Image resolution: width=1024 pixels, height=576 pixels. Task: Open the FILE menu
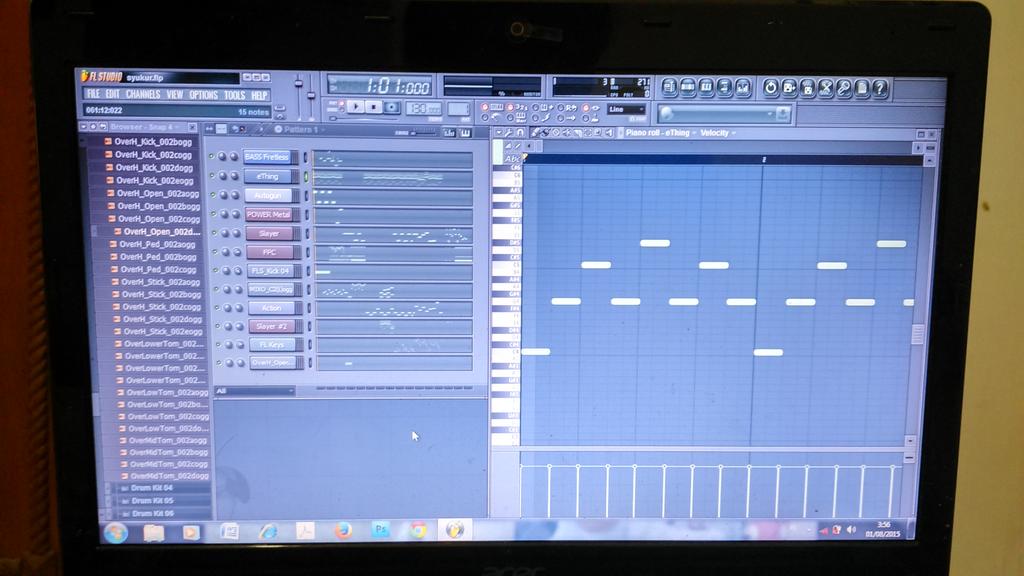point(93,95)
